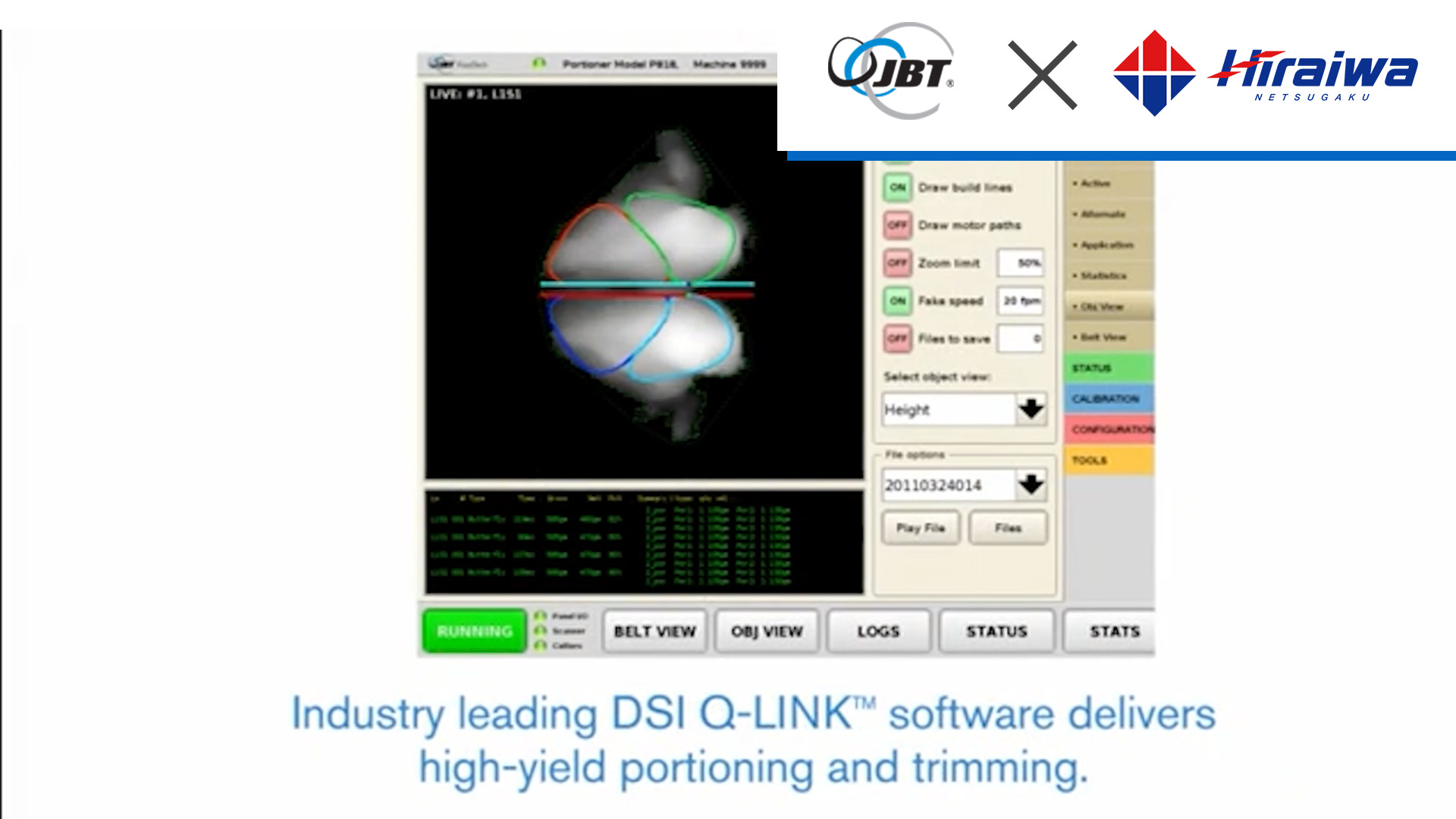Toggle the Fake speed ON switch
The width and height of the screenshot is (1456, 819).
(x=898, y=301)
